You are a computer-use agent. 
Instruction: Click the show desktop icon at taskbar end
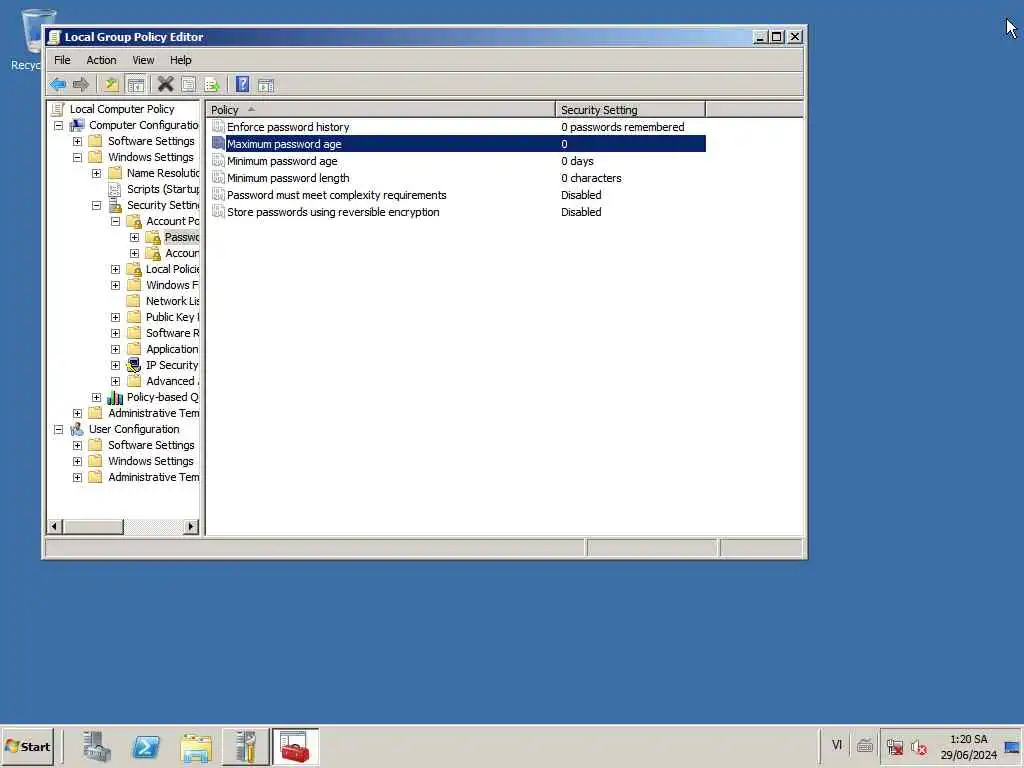pos(1012,747)
